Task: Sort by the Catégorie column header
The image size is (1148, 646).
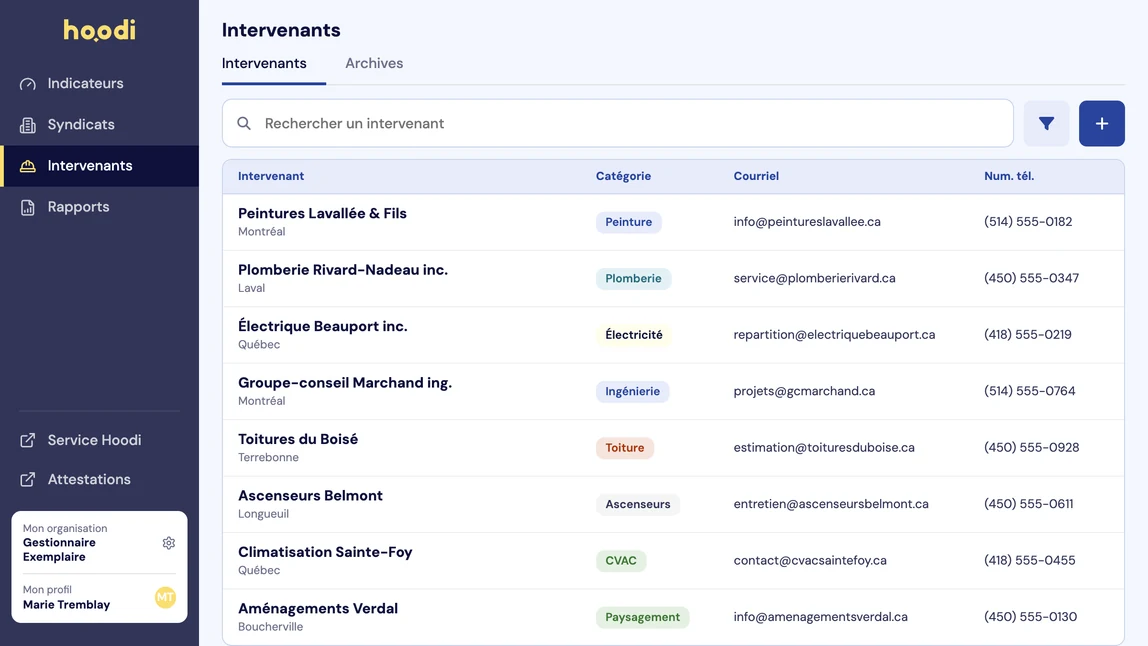Action: [623, 177]
